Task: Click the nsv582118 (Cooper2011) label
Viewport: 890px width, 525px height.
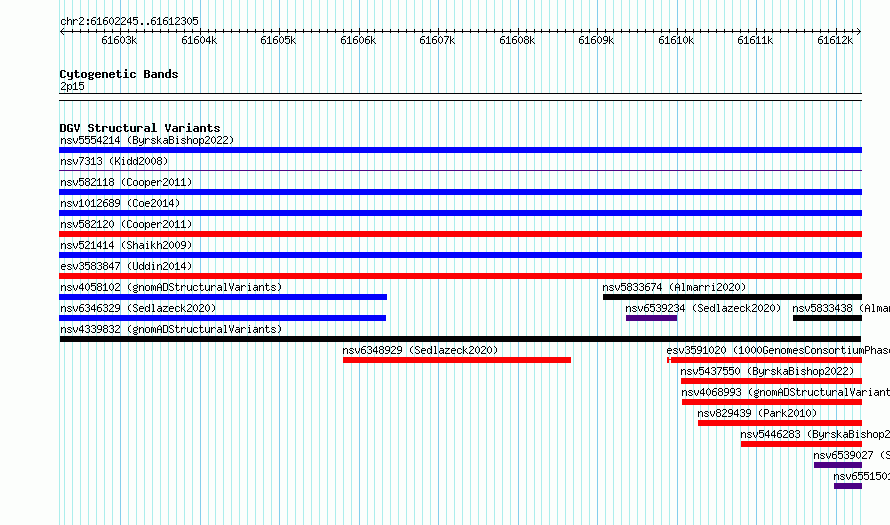Action: click(126, 182)
